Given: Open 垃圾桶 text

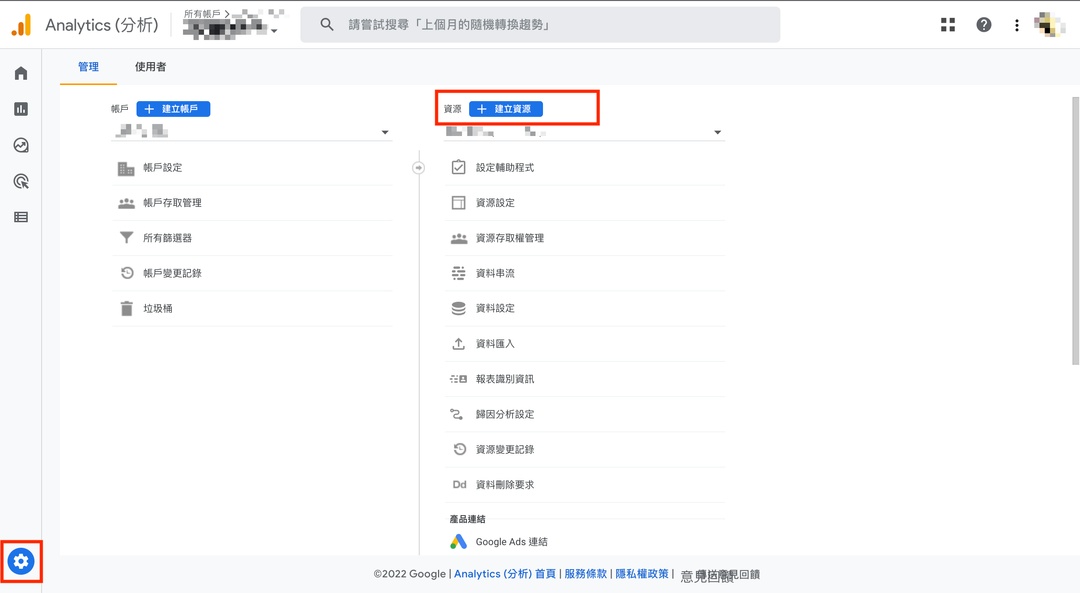Looking at the screenshot, I should [158, 309].
